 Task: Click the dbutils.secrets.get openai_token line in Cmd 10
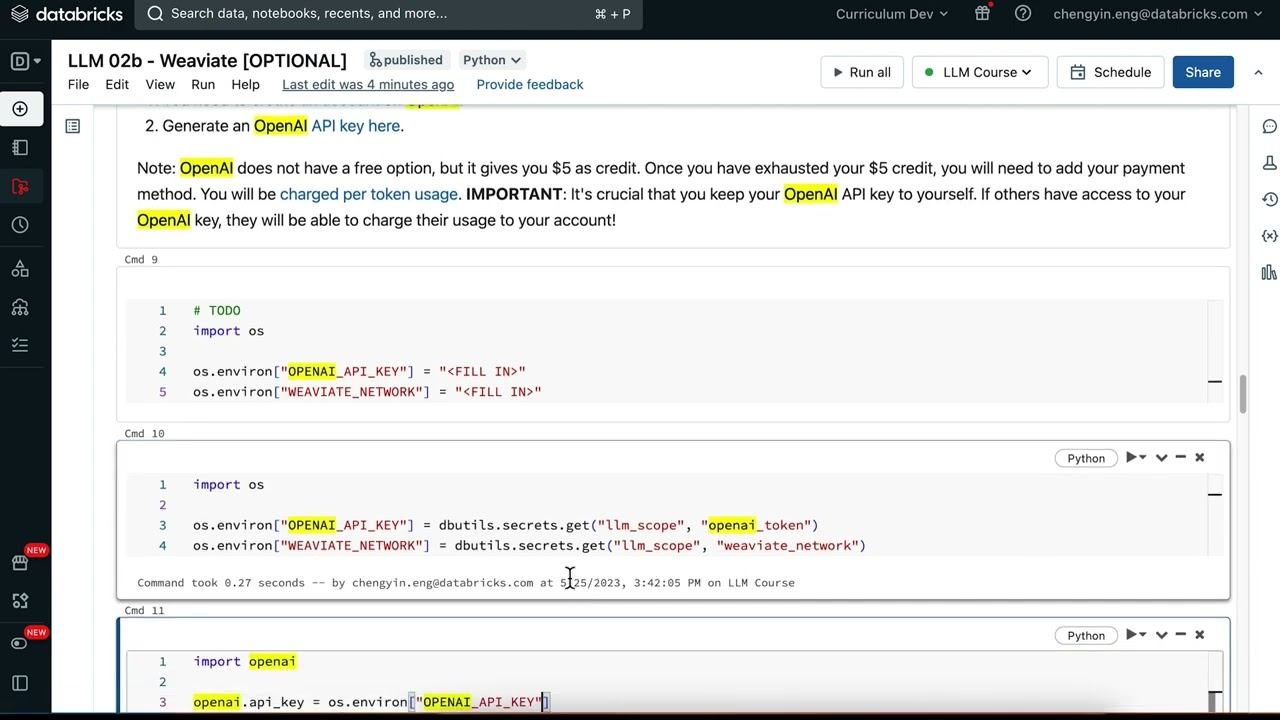point(506,525)
